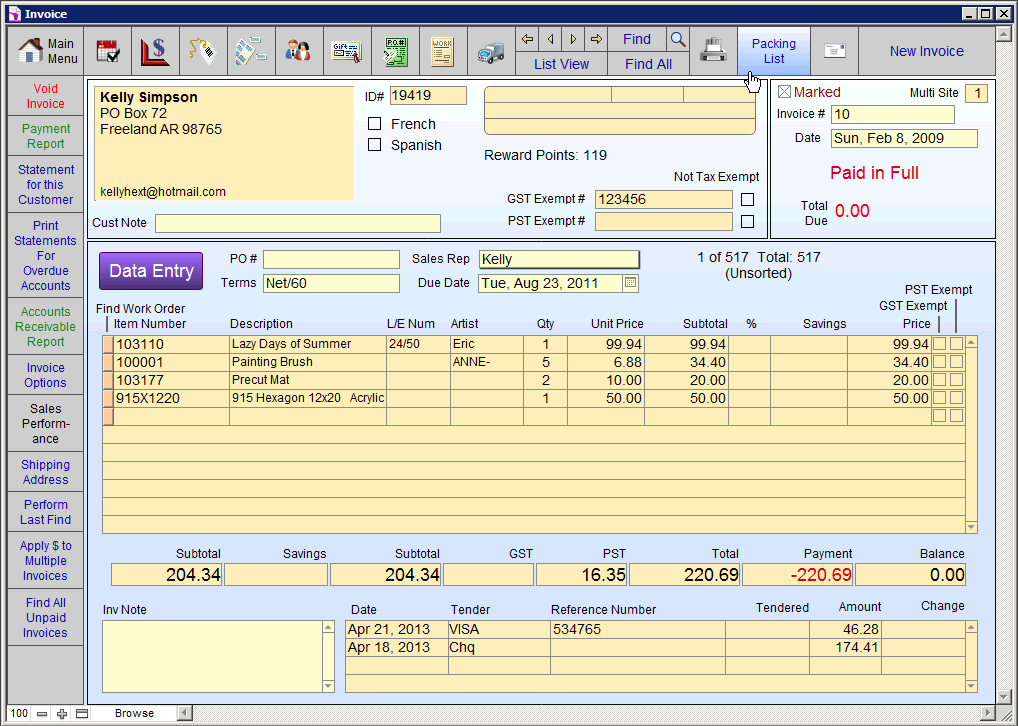The width and height of the screenshot is (1018, 726).
Task: Click the PO # input field
Action: (331, 259)
